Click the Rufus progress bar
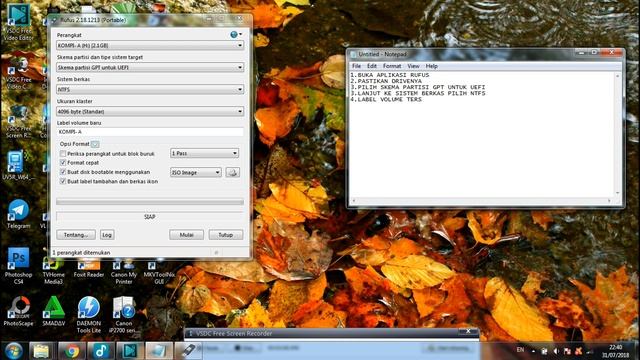The height and width of the screenshot is (360, 640). (x=150, y=202)
